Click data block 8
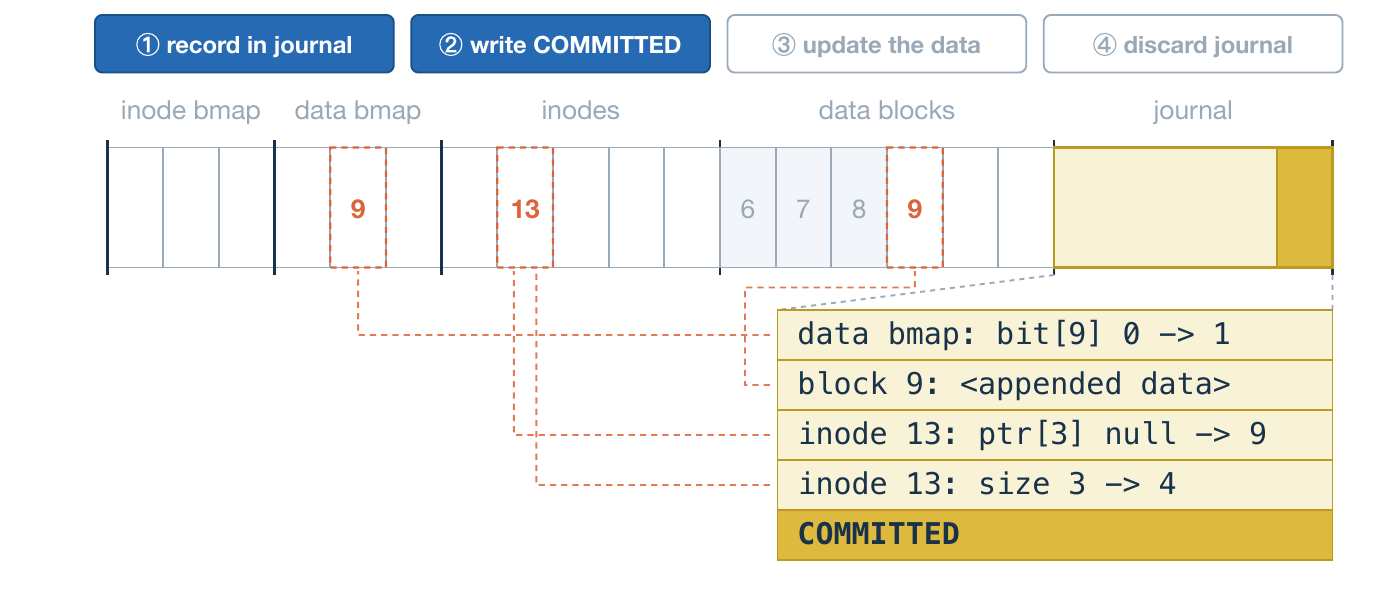Screen dimensions: 1400x605 (859, 208)
